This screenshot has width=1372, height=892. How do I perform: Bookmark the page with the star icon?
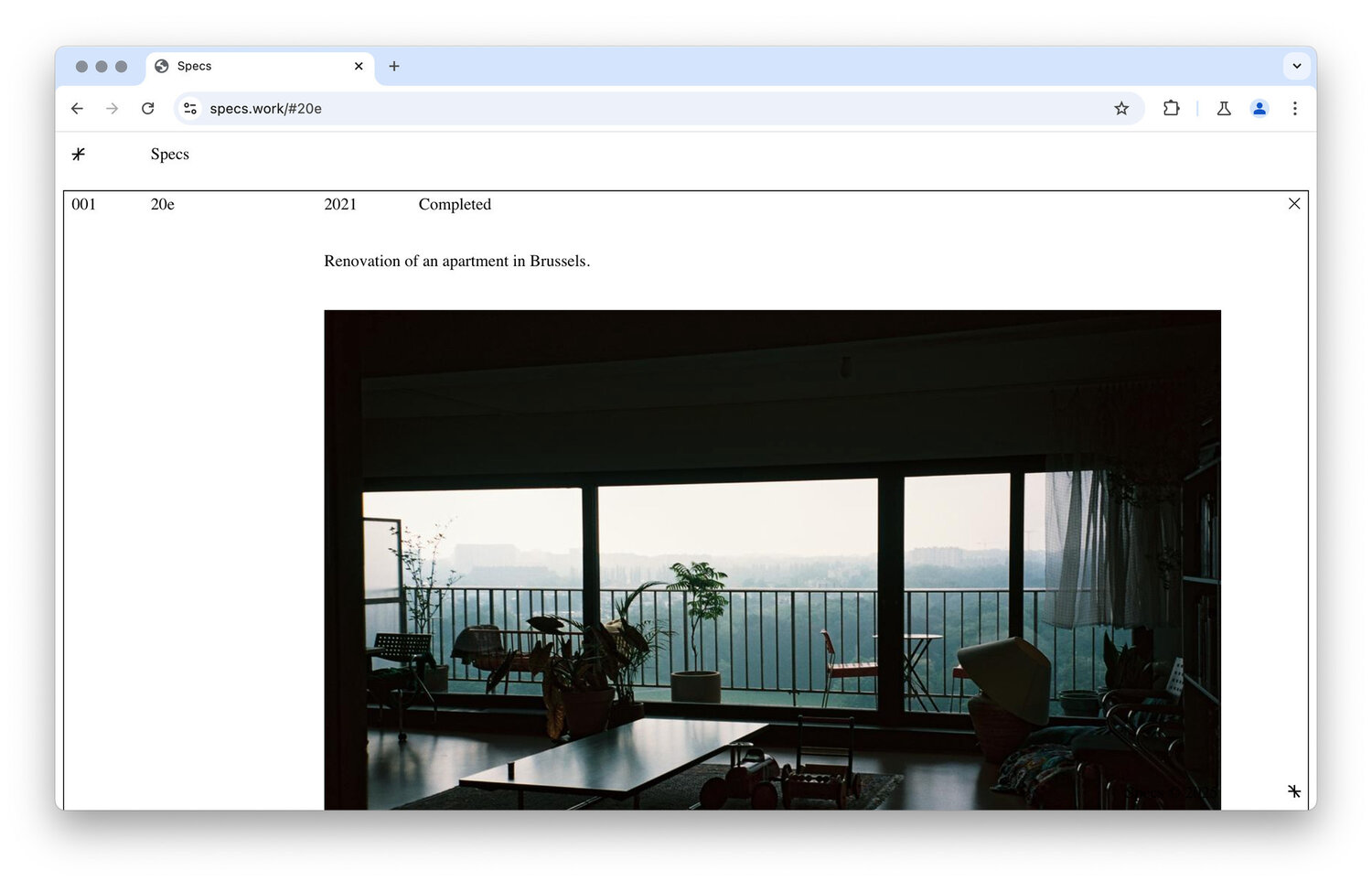(1121, 108)
